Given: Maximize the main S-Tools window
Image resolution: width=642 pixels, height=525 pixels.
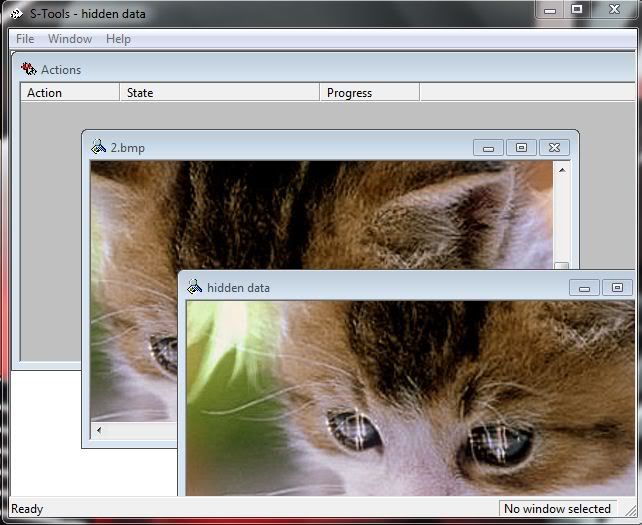Looking at the screenshot, I should (x=577, y=9).
